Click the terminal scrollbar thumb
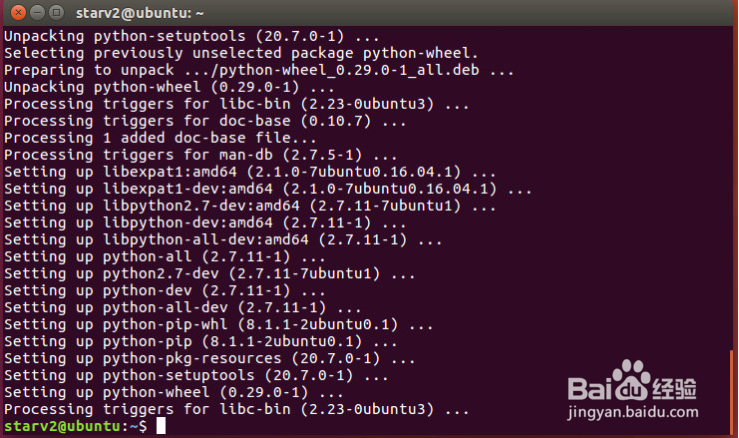 tap(731, 392)
